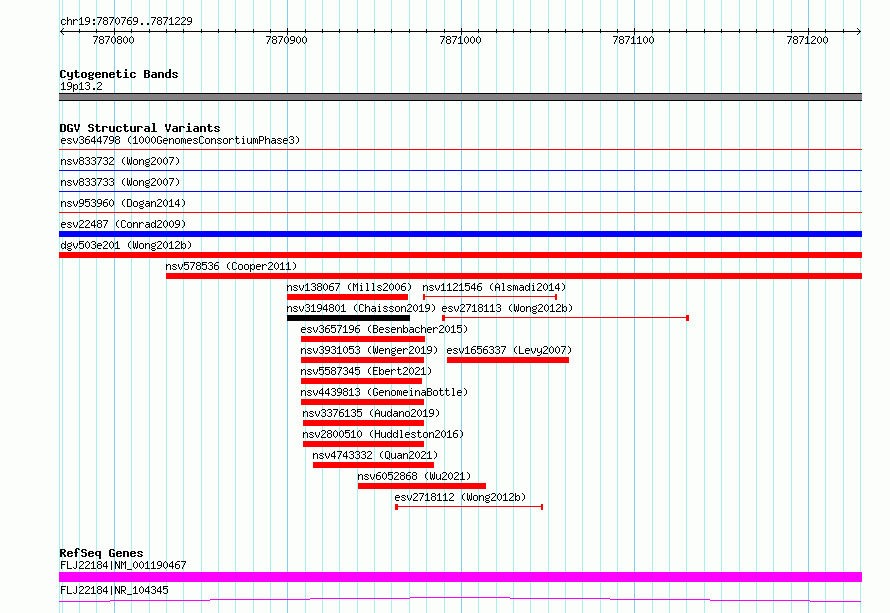Click the 7871100 ruler position label
The image size is (890, 613).
coord(633,40)
